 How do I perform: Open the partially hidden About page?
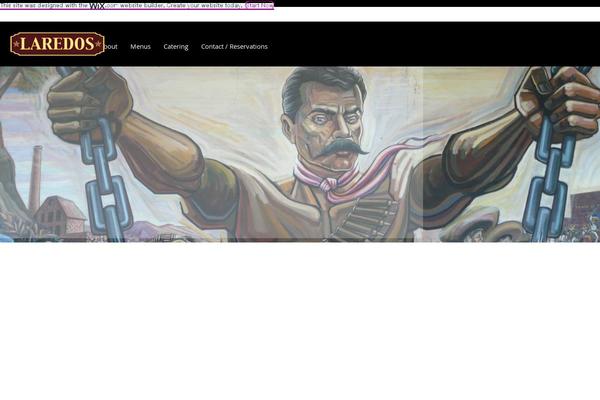coord(111,47)
